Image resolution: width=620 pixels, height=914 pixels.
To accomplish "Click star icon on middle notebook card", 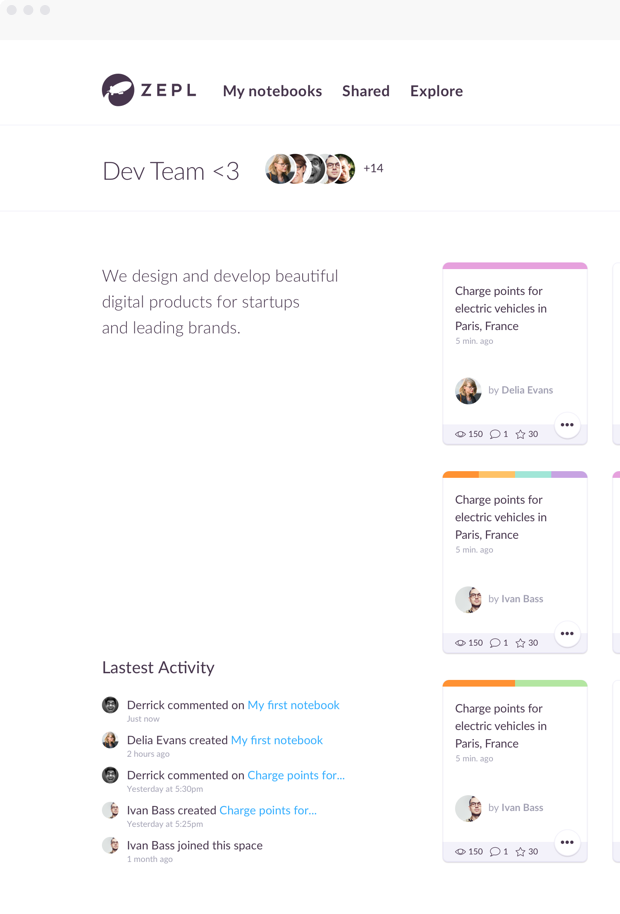I will point(521,643).
